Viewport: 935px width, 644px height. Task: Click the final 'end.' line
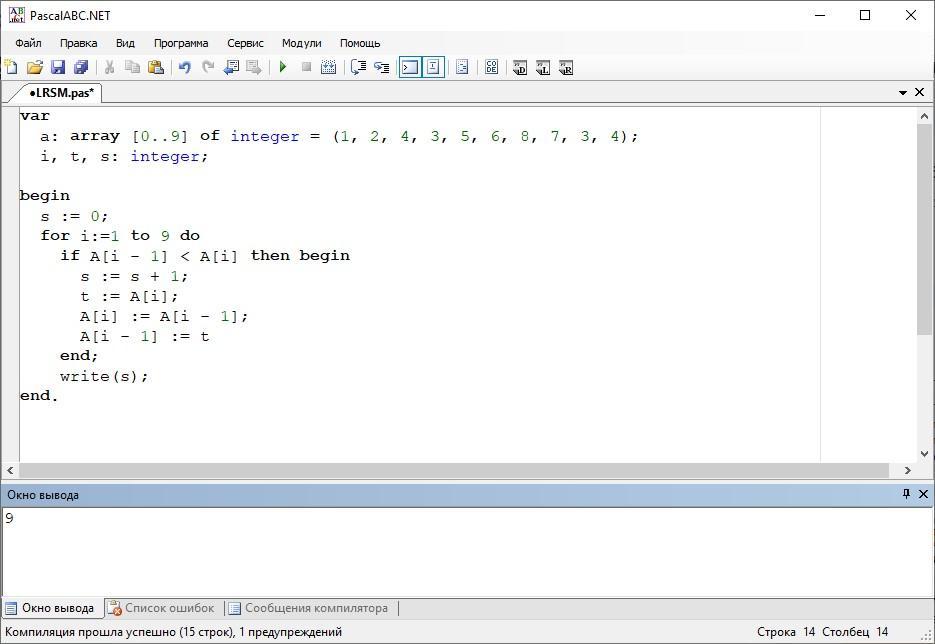point(39,396)
